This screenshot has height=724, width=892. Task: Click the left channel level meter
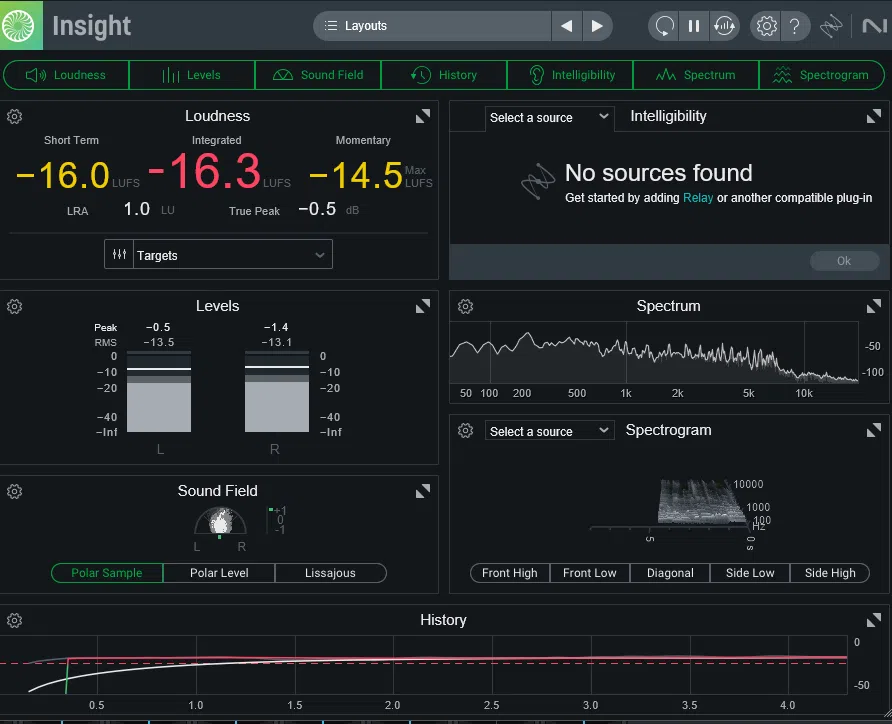tap(159, 391)
